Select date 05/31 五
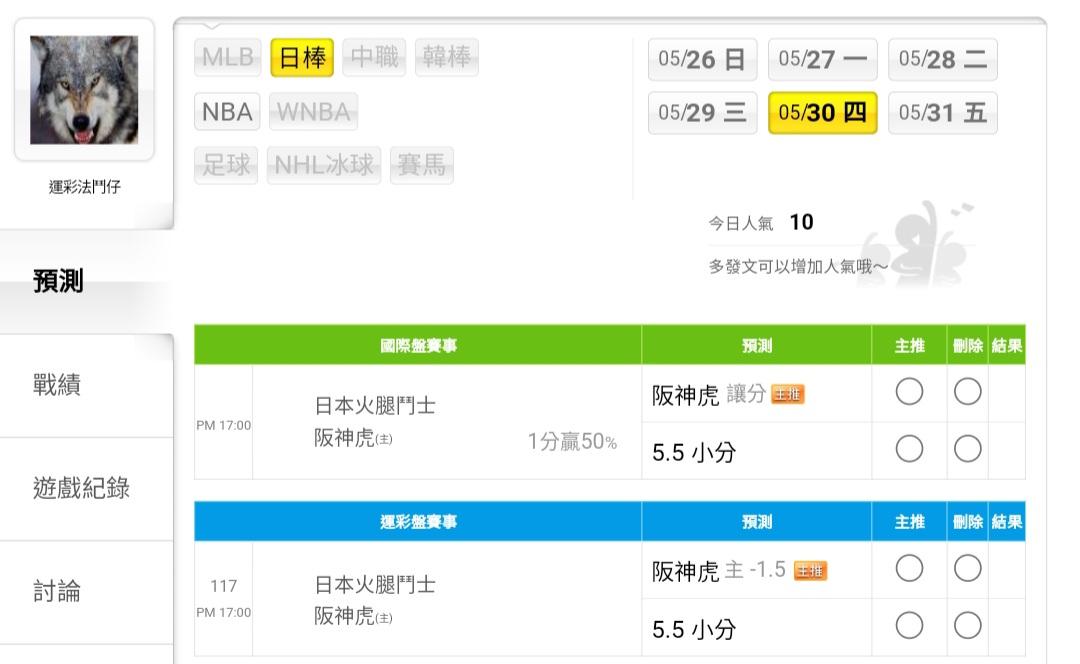Image resolution: width=1080 pixels, height=664 pixels. pos(942,113)
